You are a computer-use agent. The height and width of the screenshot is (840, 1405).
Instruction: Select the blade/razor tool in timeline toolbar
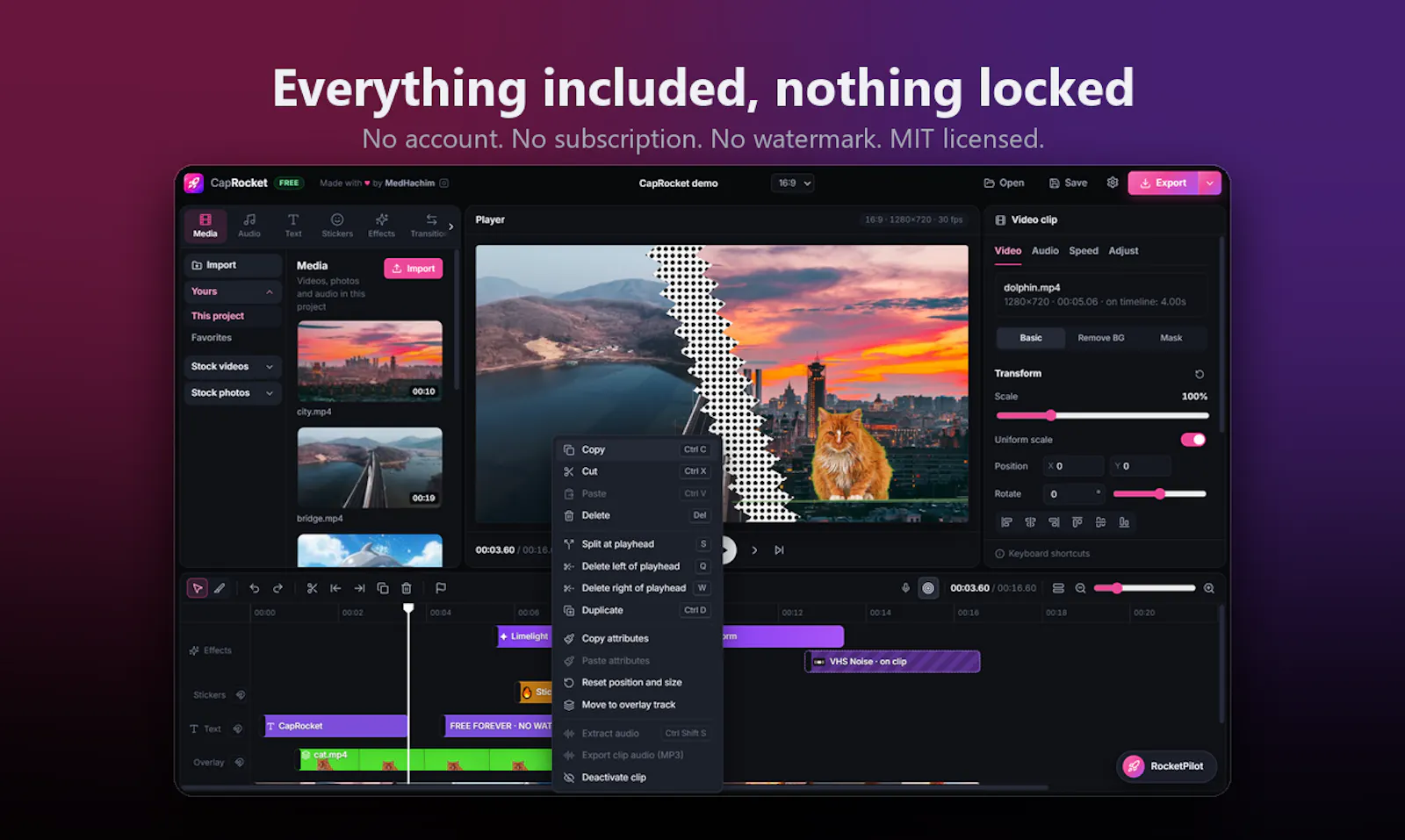coord(220,588)
